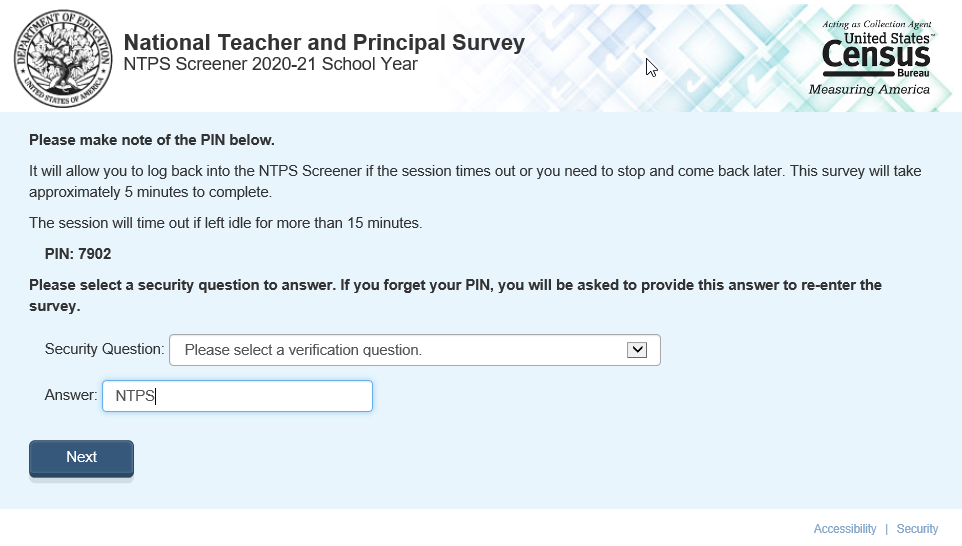The width and height of the screenshot is (962, 546).
Task: Click the Security Question label
Action: 104,349
